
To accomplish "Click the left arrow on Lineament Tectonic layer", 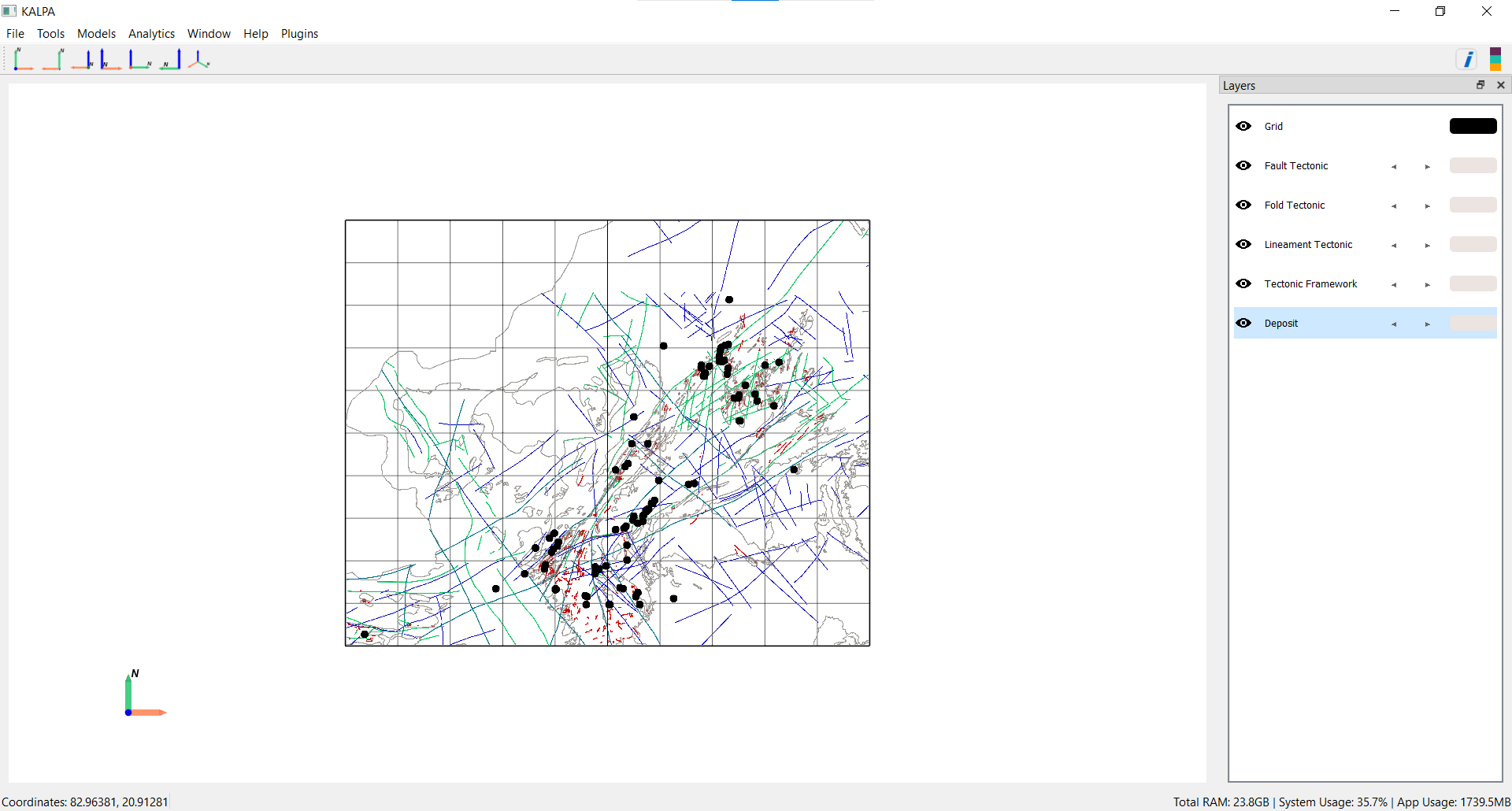I will coord(1394,245).
